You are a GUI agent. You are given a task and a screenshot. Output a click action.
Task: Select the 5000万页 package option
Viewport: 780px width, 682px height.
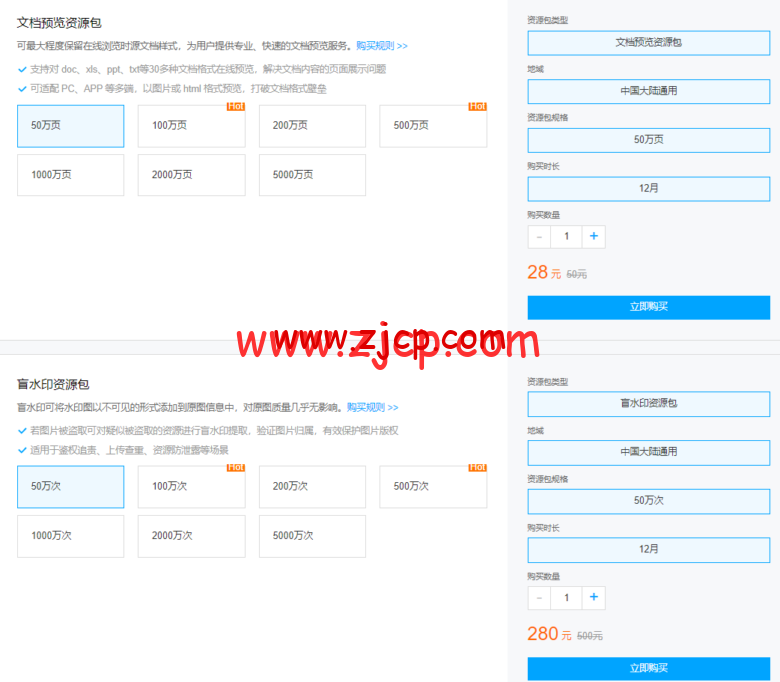point(312,175)
